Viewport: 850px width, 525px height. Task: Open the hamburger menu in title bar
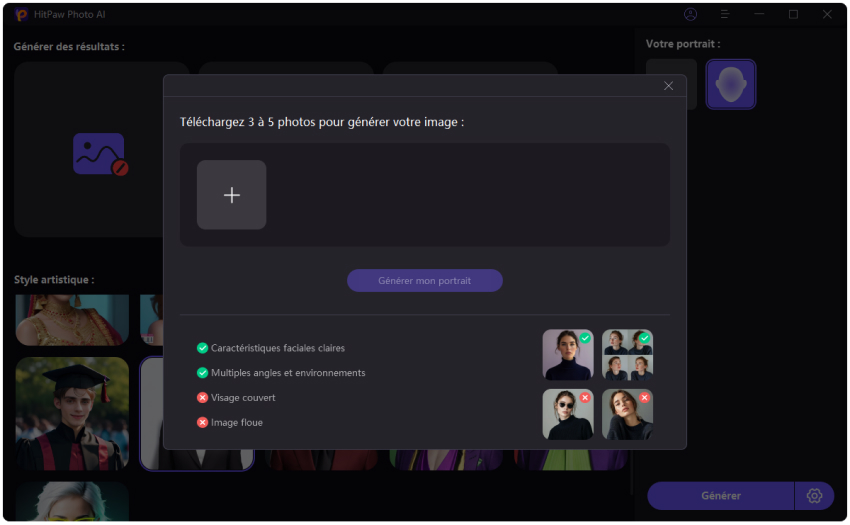pyautogui.click(x=724, y=14)
